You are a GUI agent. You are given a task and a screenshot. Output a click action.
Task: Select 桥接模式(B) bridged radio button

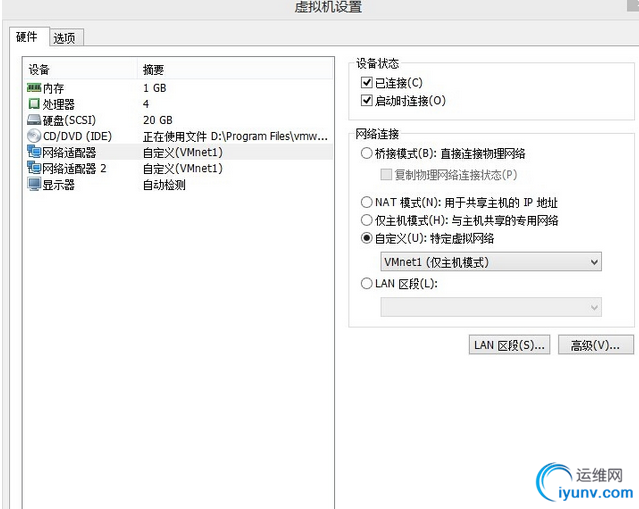366,153
